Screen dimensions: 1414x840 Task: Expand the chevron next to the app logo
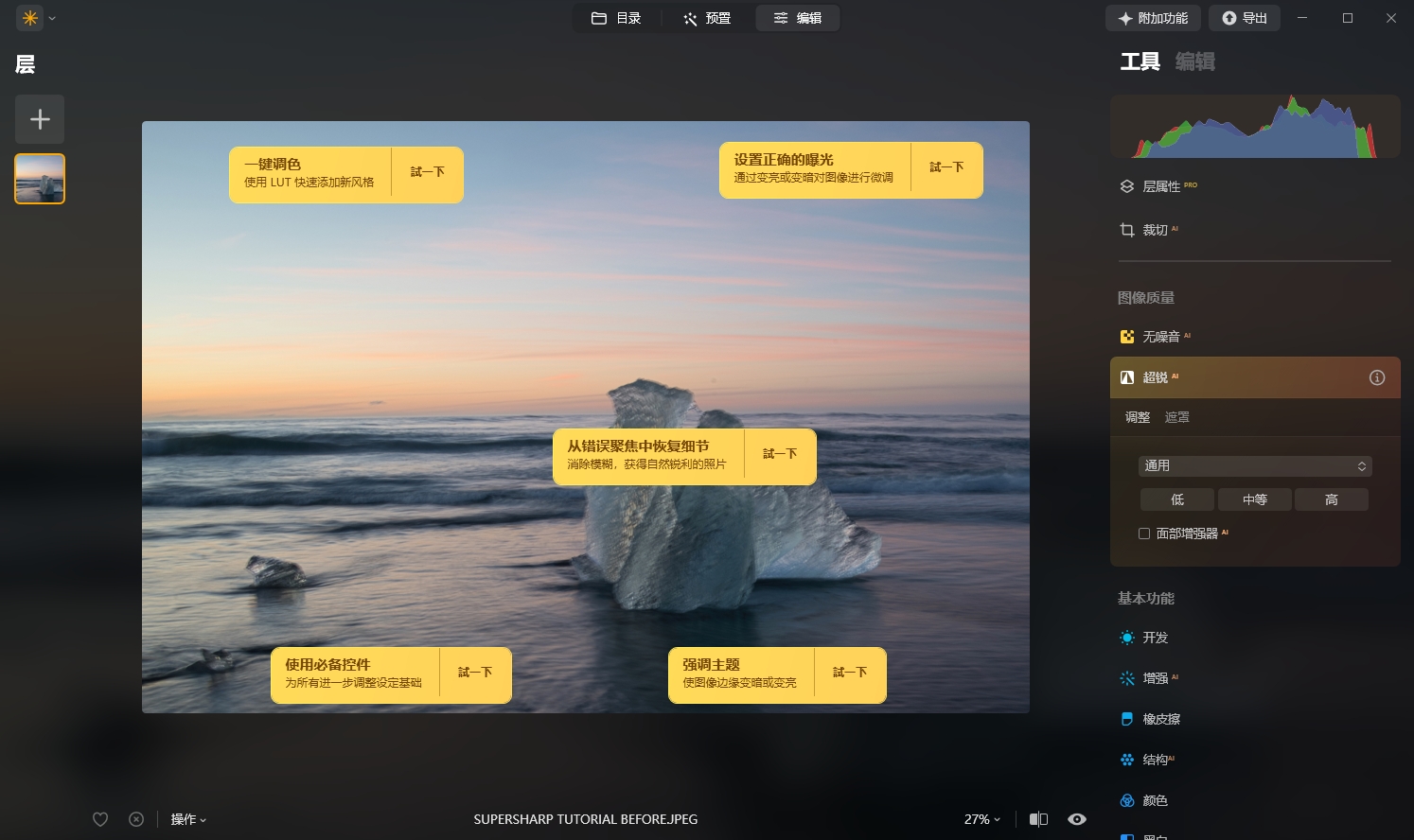(x=52, y=18)
